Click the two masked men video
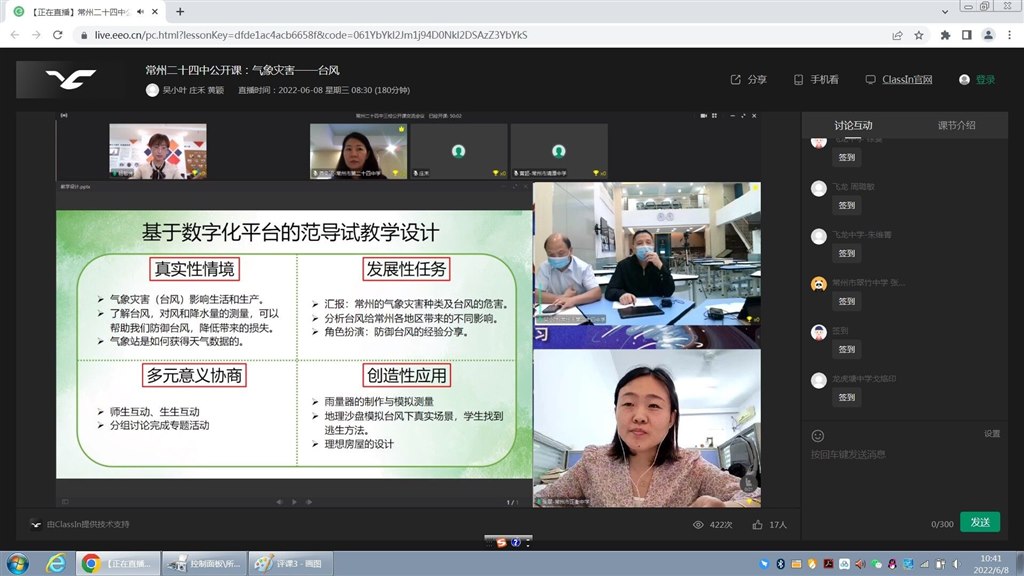1024x576 pixels. 647,253
